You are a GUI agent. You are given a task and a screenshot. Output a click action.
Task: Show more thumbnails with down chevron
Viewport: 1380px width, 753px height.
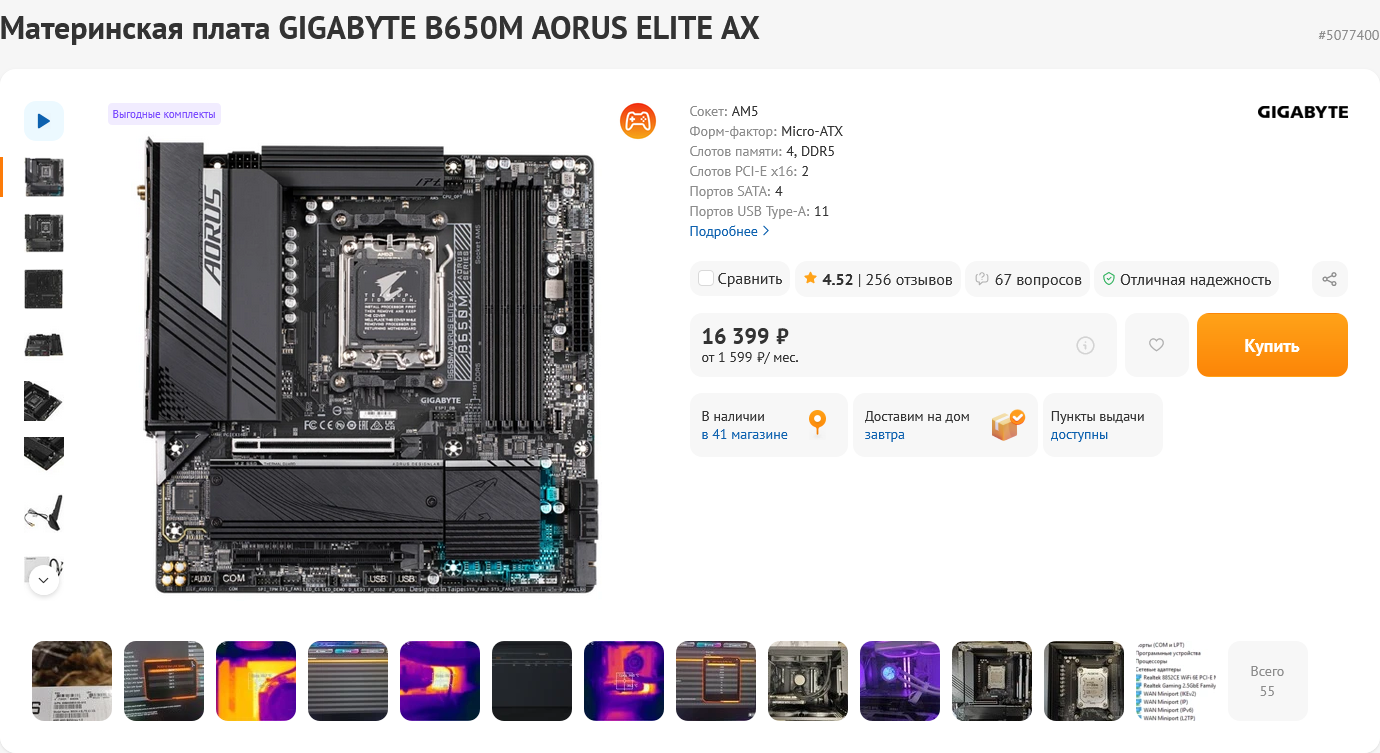tap(44, 579)
